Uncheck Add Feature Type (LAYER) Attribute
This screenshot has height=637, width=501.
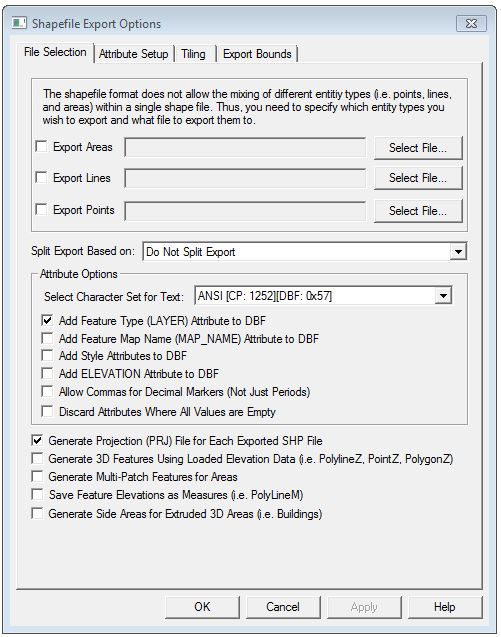click(x=48, y=321)
